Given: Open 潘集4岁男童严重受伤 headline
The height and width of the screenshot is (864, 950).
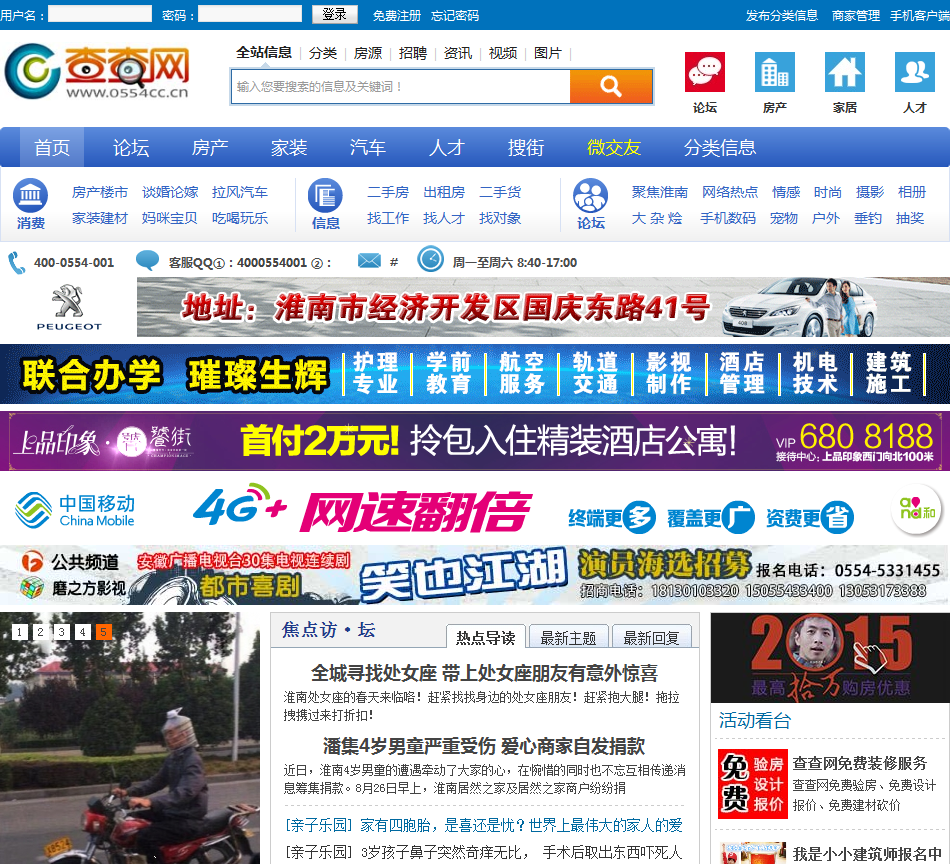Looking at the screenshot, I should pyautogui.click(x=483, y=746).
